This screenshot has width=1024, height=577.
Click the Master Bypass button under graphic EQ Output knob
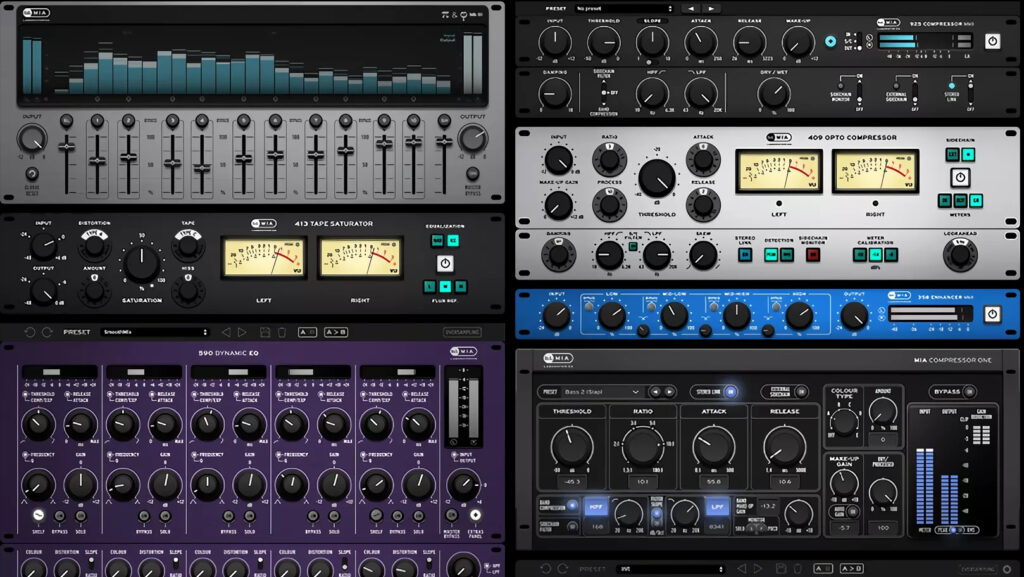(473, 174)
